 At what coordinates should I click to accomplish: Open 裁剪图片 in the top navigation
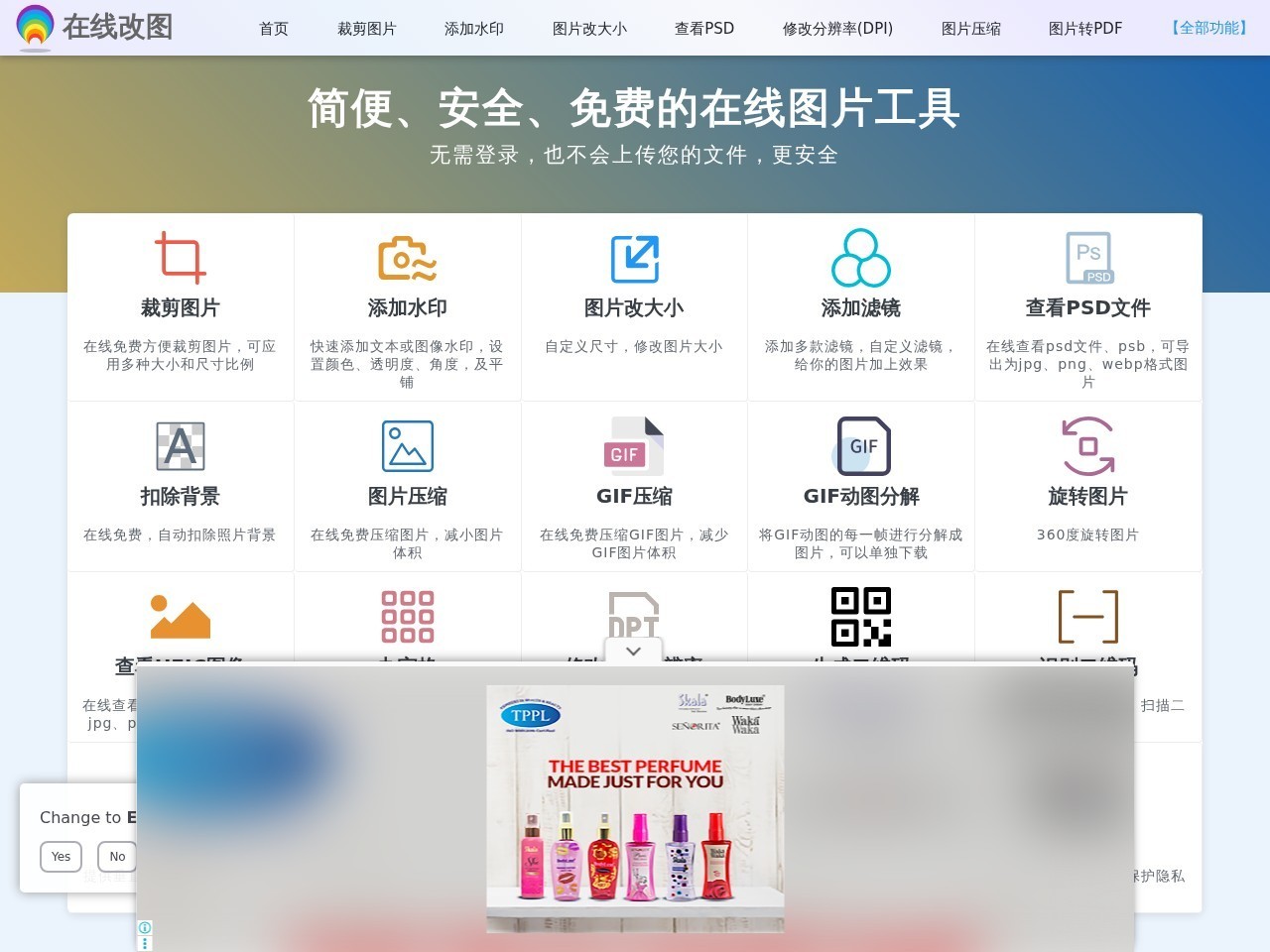367,29
